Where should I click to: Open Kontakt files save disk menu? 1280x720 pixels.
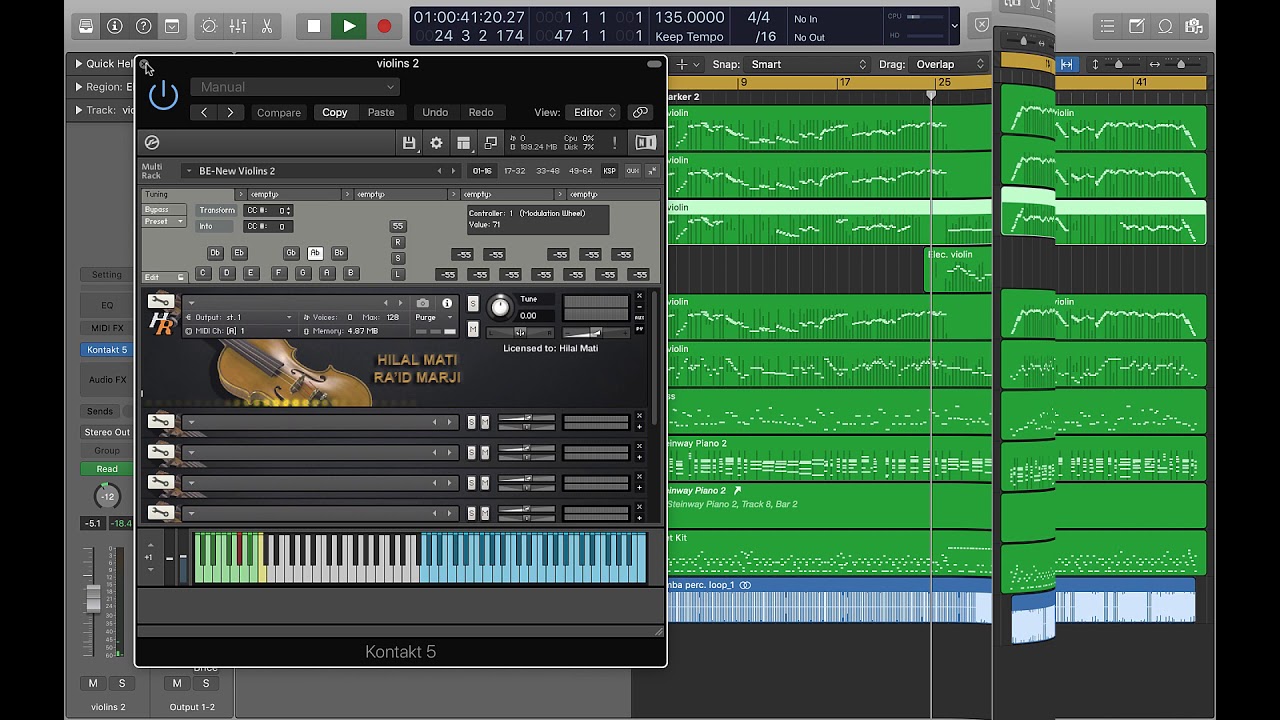(x=409, y=143)
